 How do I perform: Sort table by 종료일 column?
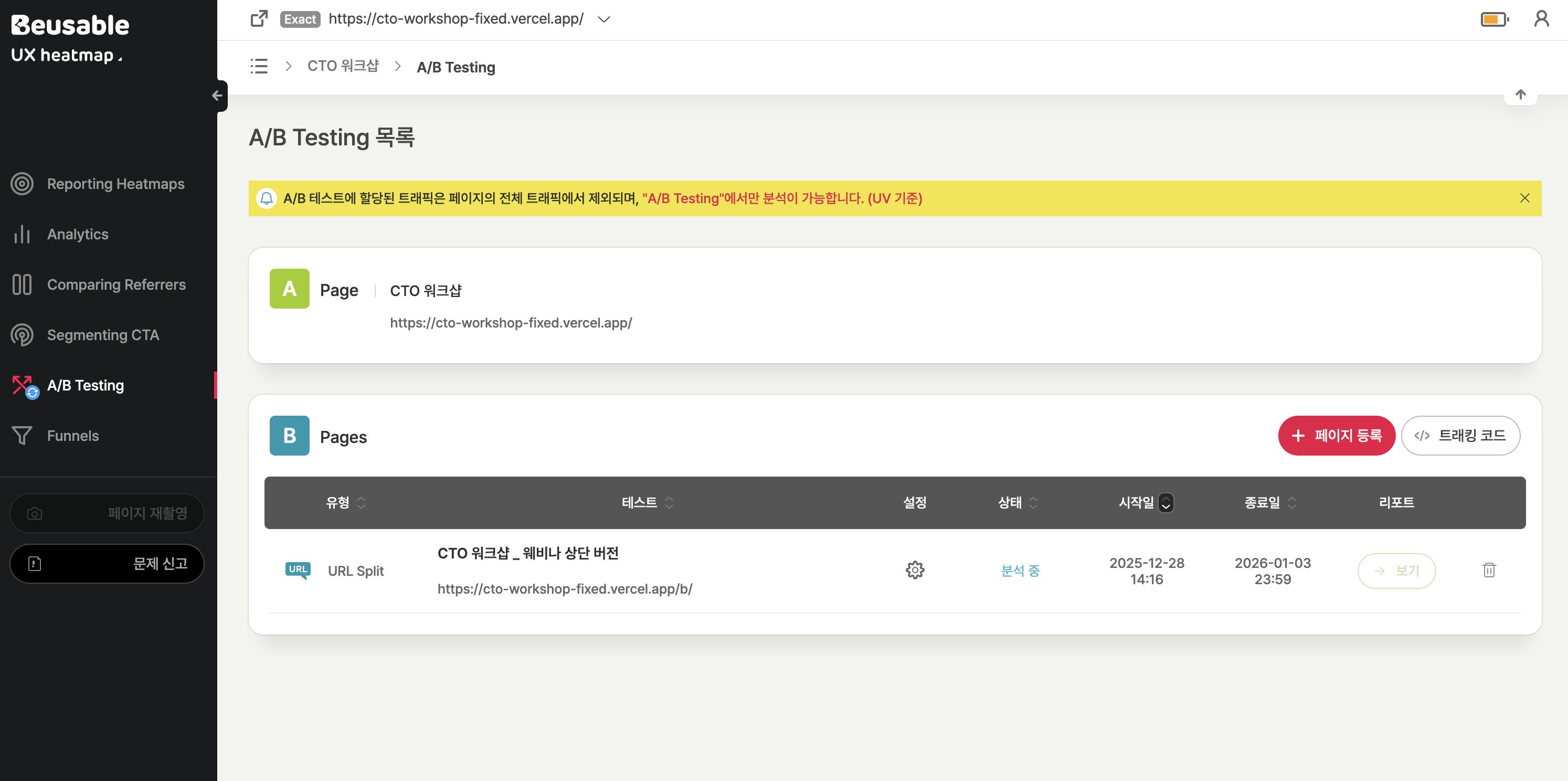coord(1291,503)
